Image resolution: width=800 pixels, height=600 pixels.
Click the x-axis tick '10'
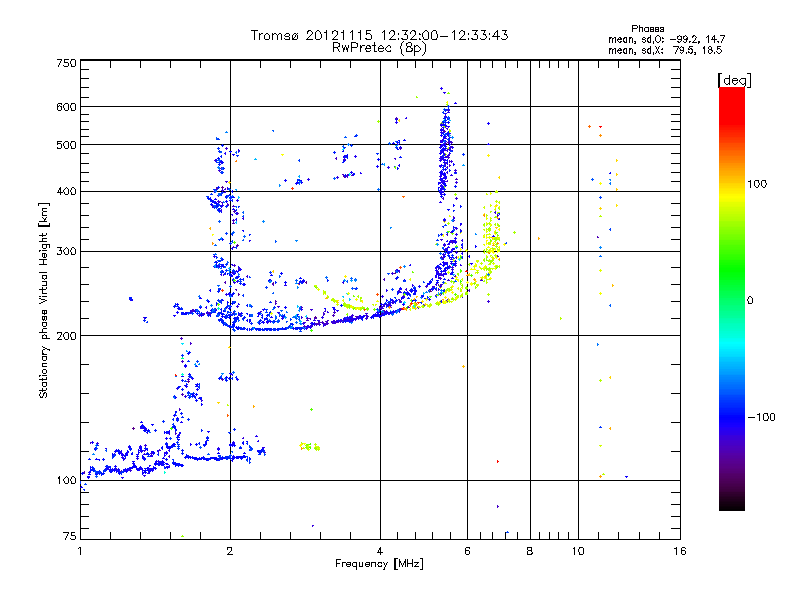click(x=578, y=551)
